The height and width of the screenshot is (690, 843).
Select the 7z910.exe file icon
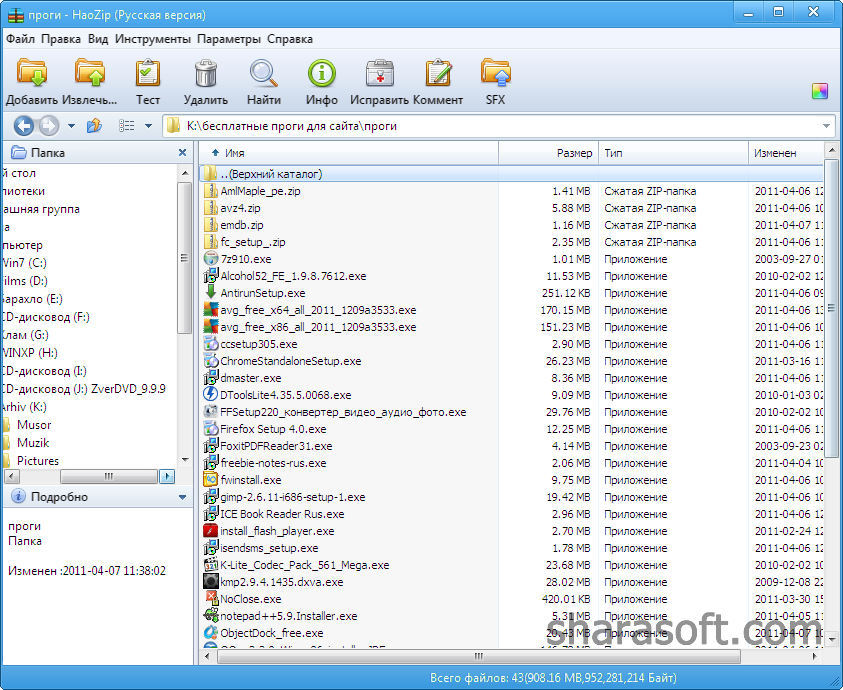click(211, 259)
